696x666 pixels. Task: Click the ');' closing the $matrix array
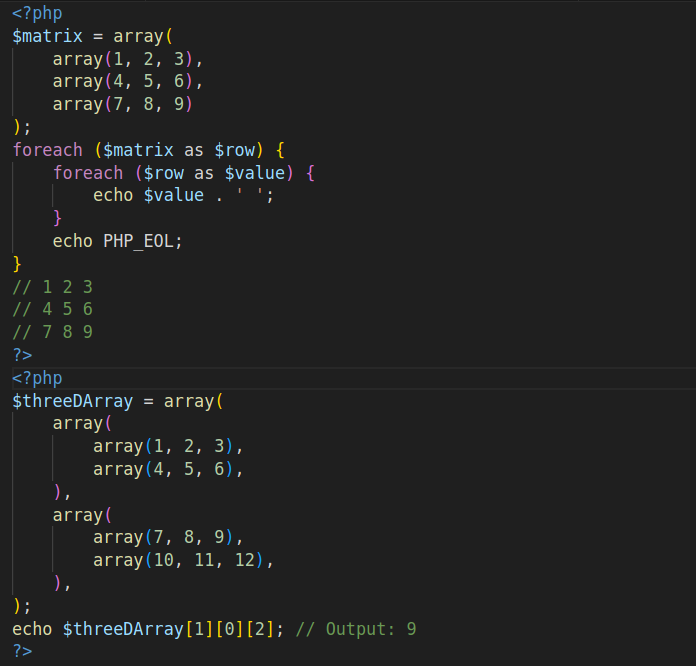(x=22, y=127)
